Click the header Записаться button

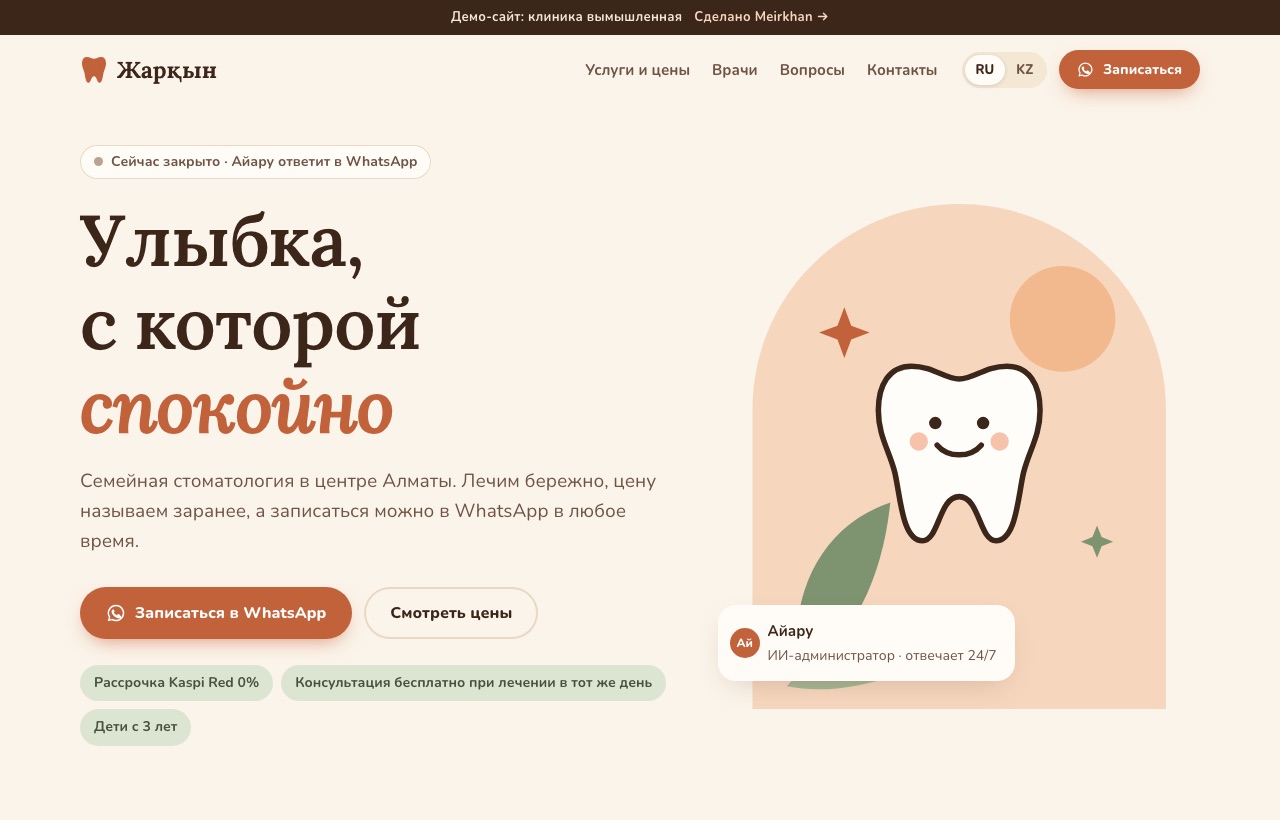coord(1129,70)
